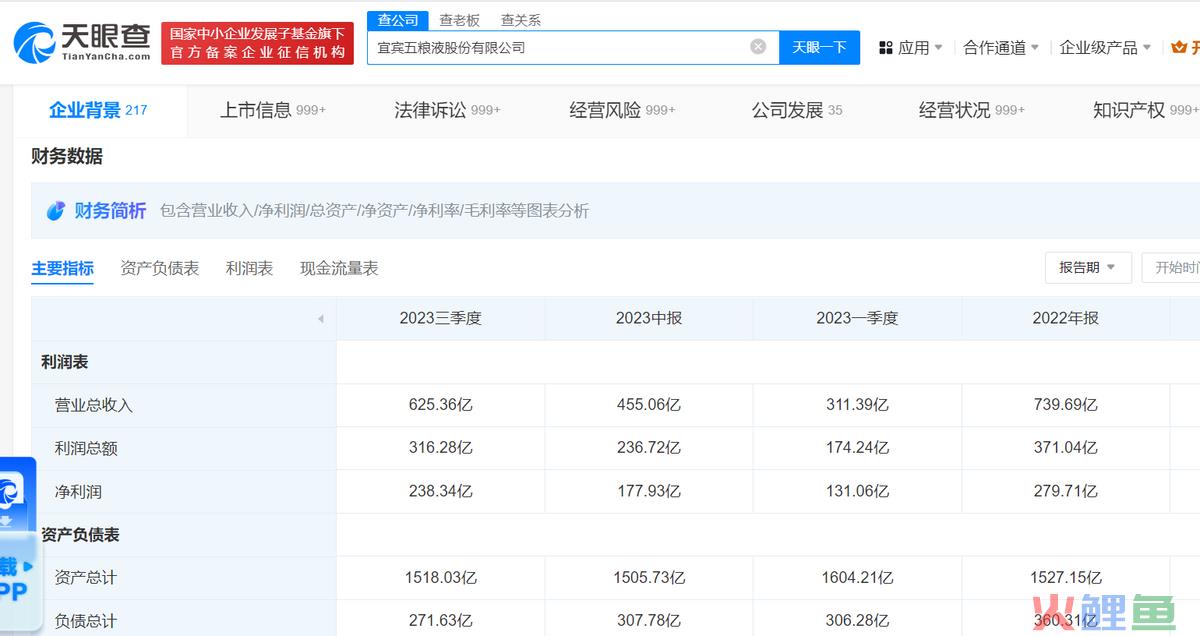Click the 131.06亿 net profit cell

point(857,491)
